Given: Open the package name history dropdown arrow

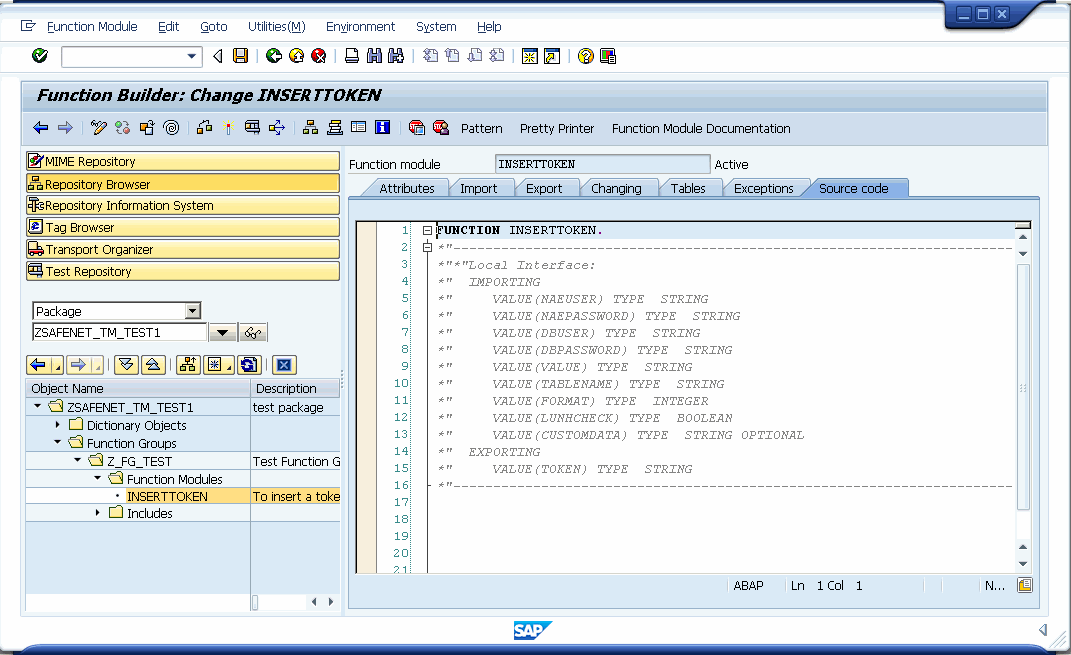Looking at the screenshot, I should point(223,333).
